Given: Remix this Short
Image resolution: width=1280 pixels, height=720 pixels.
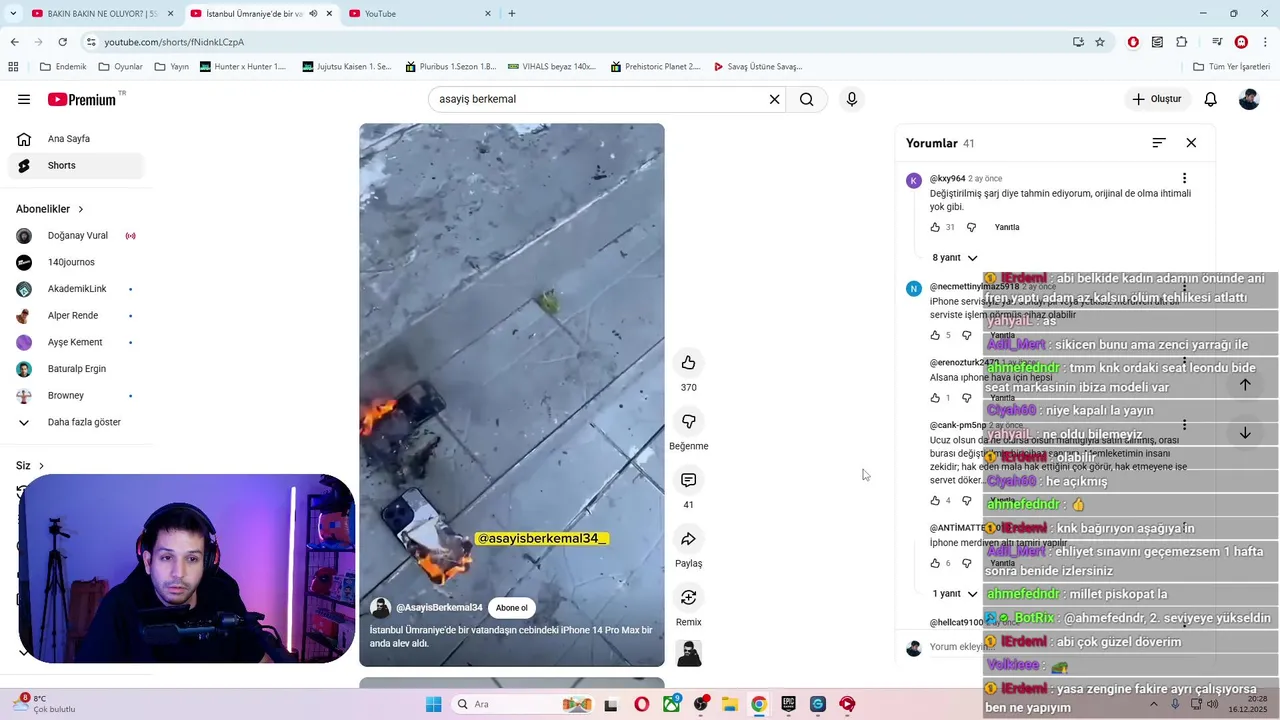Looking at the screenshot, I should [x=689, y=597].
